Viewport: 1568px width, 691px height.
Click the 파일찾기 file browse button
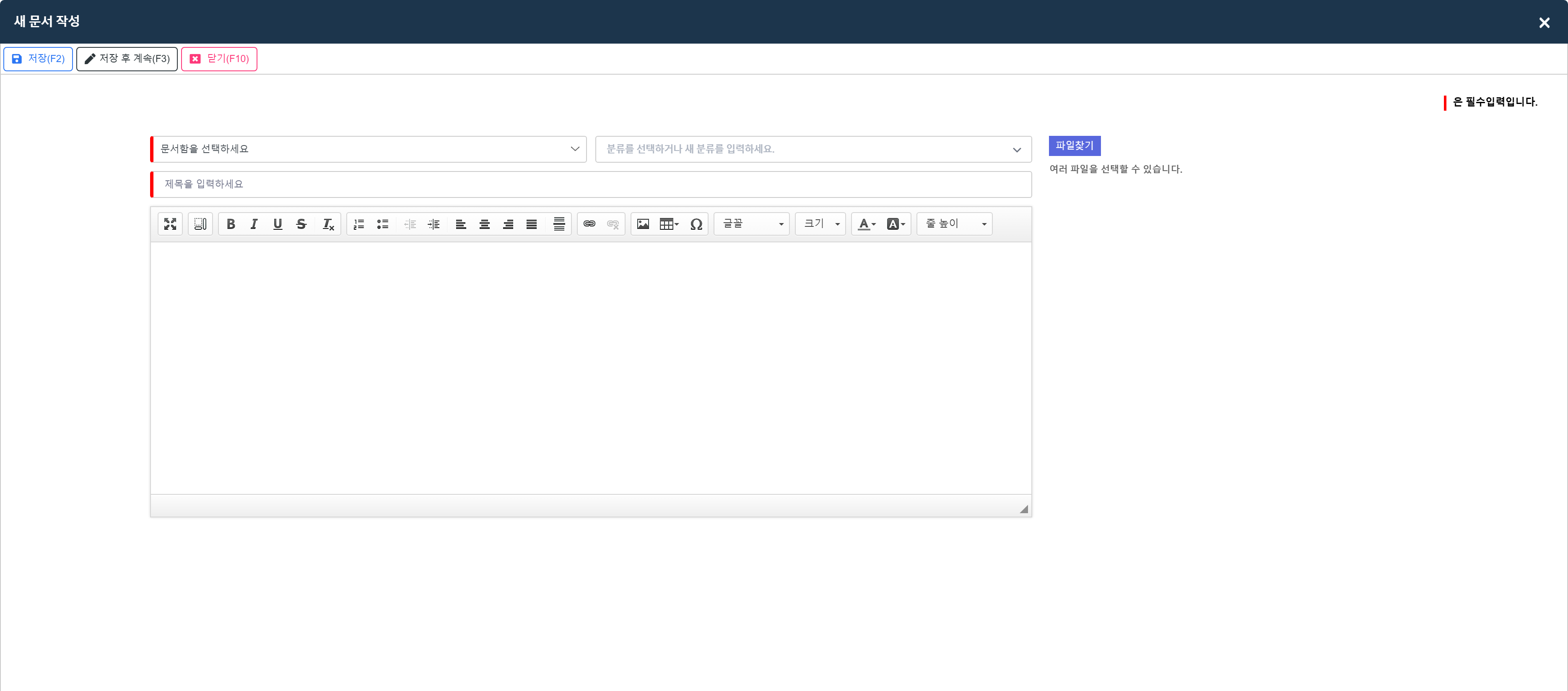1075,146
